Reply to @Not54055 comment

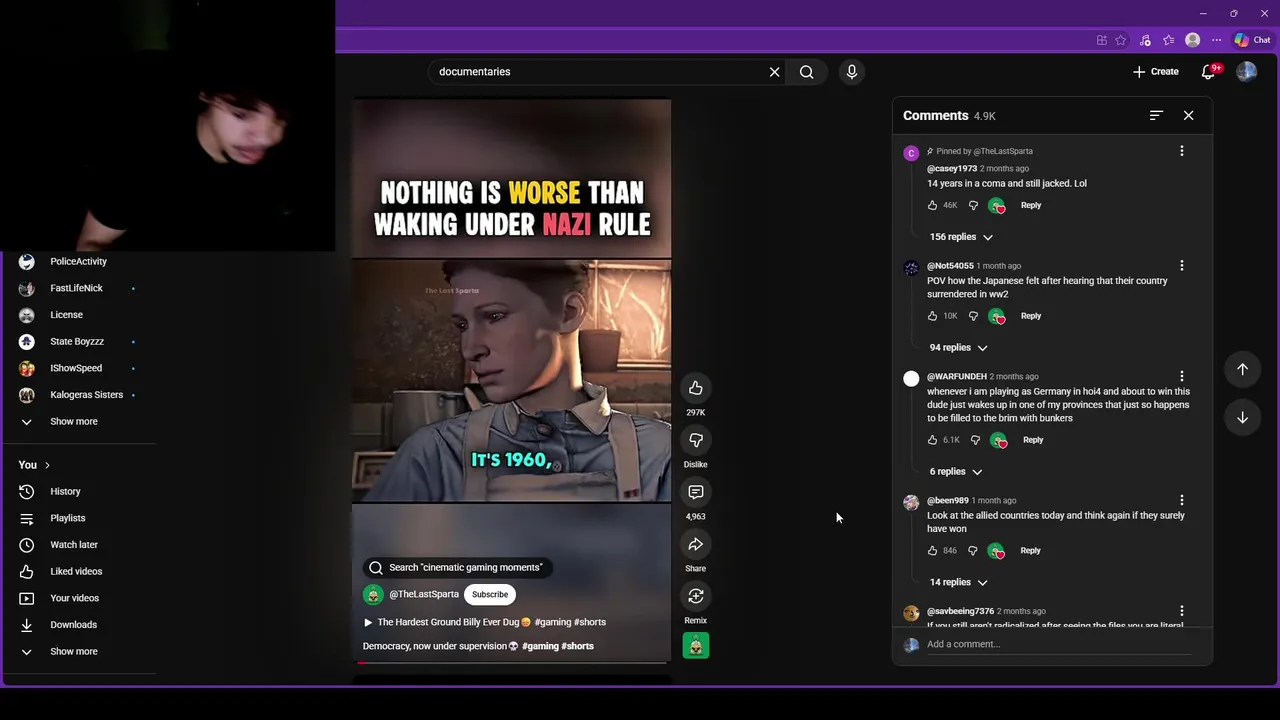pos(1031,316)
